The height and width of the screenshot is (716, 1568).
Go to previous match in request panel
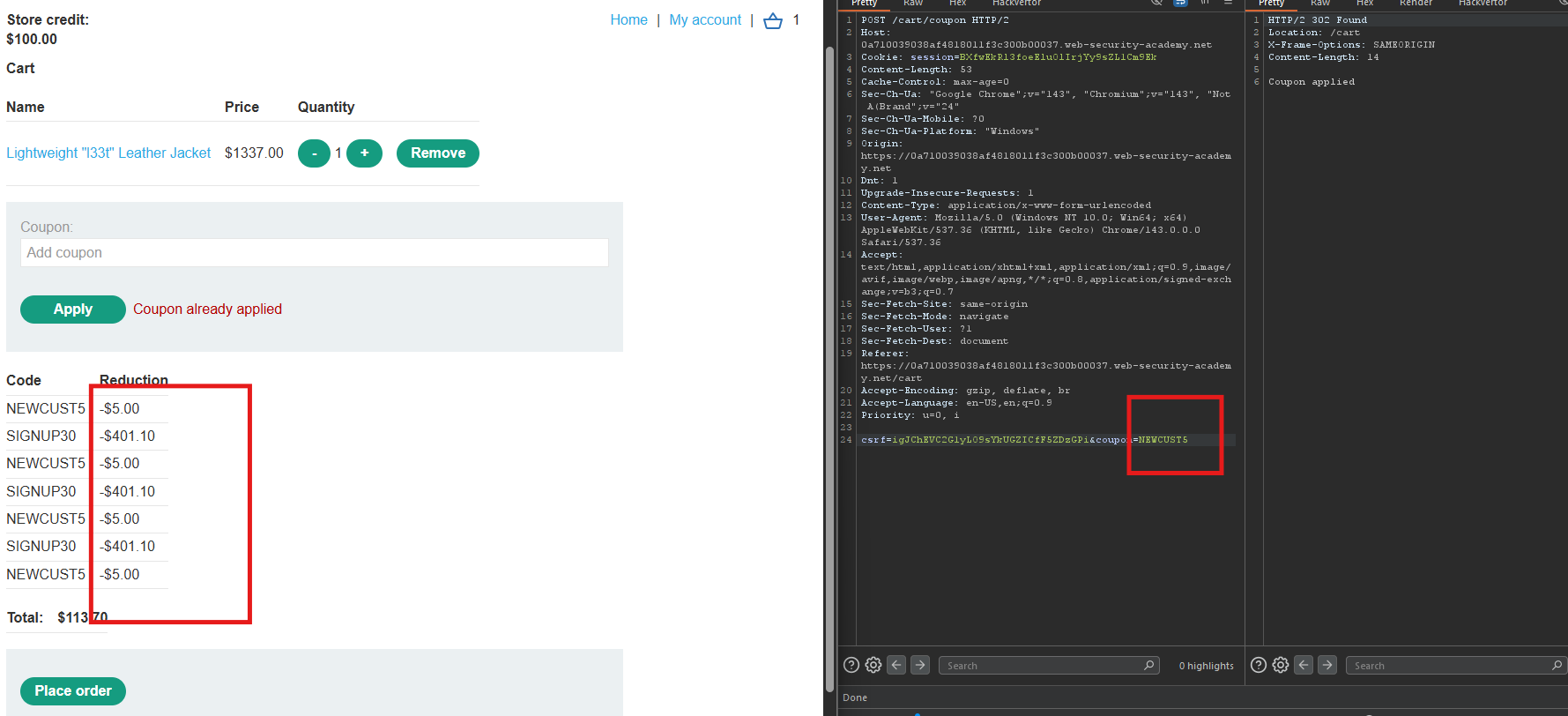896,665
